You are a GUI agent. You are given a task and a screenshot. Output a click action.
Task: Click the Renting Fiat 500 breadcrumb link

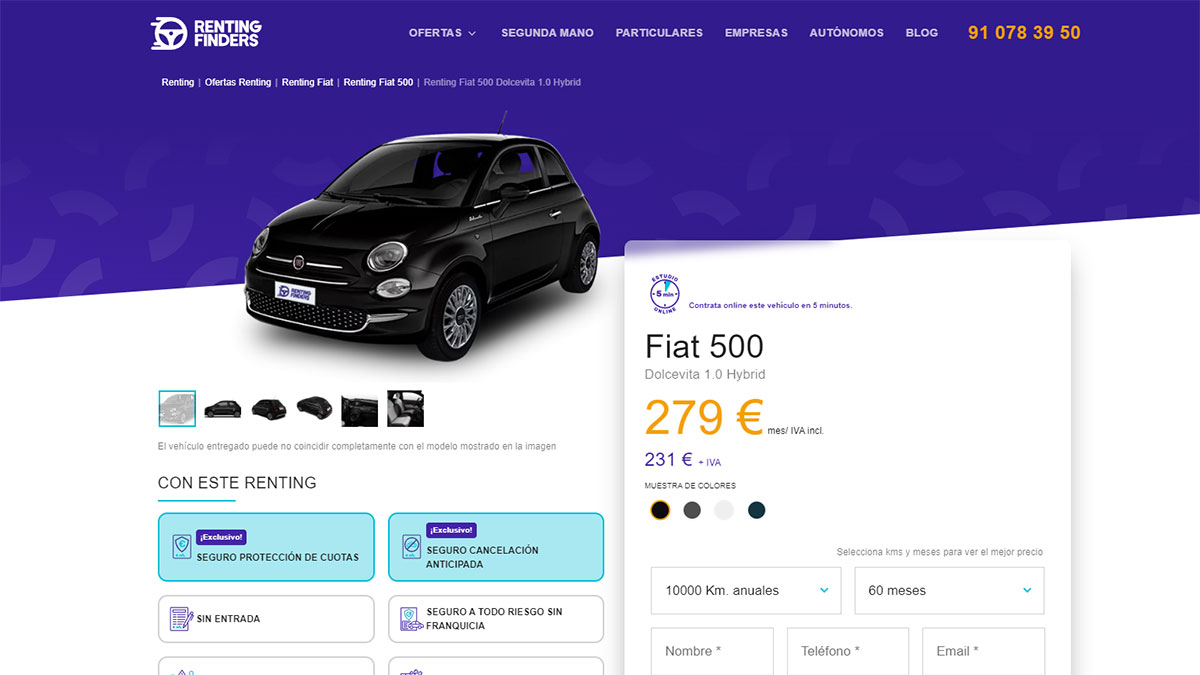[378, 82]
